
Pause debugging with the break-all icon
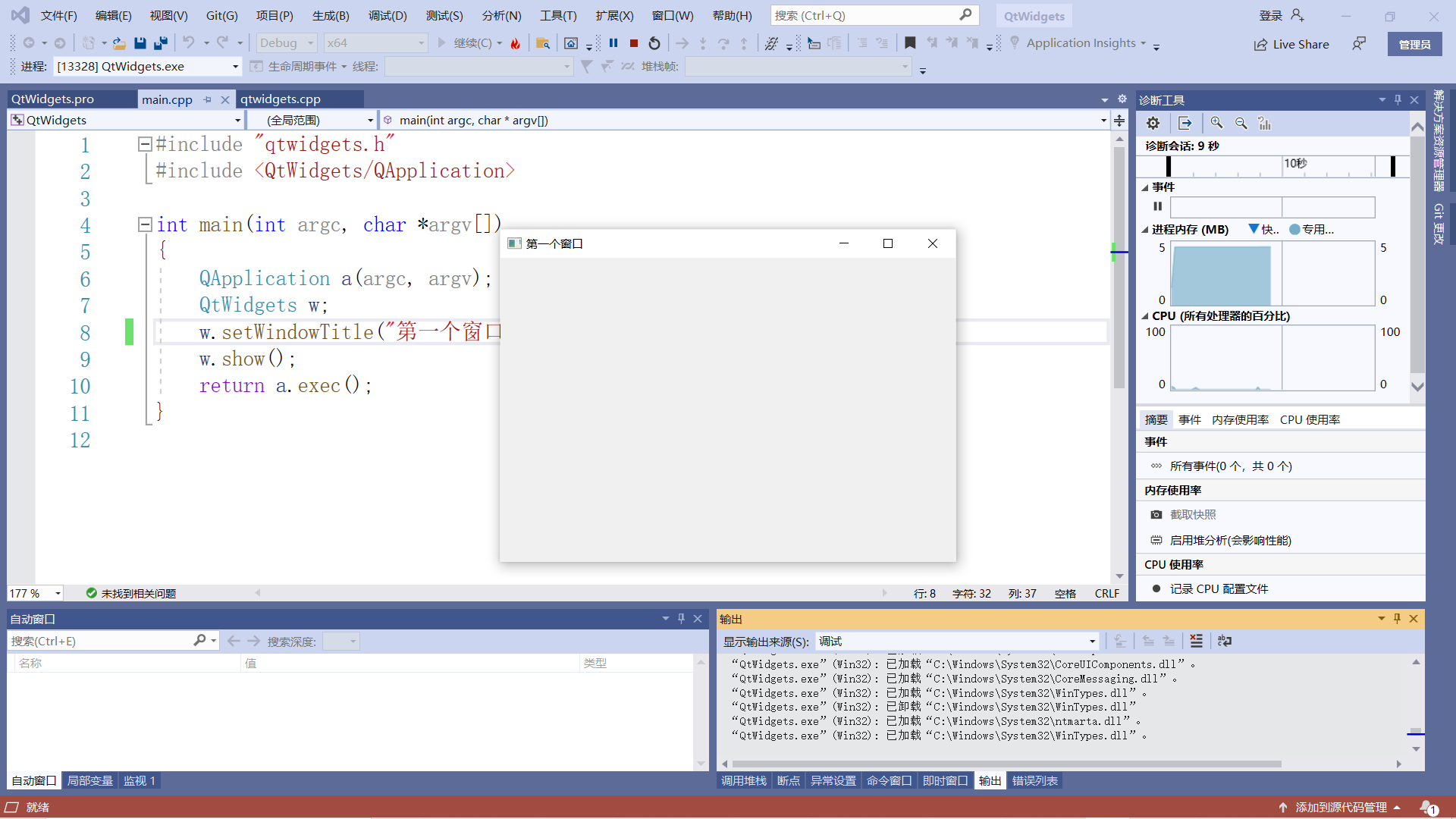[613, 43]
